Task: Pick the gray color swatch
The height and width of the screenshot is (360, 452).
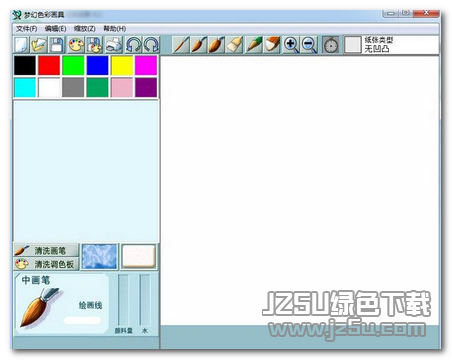Action: tap(73, 87)
